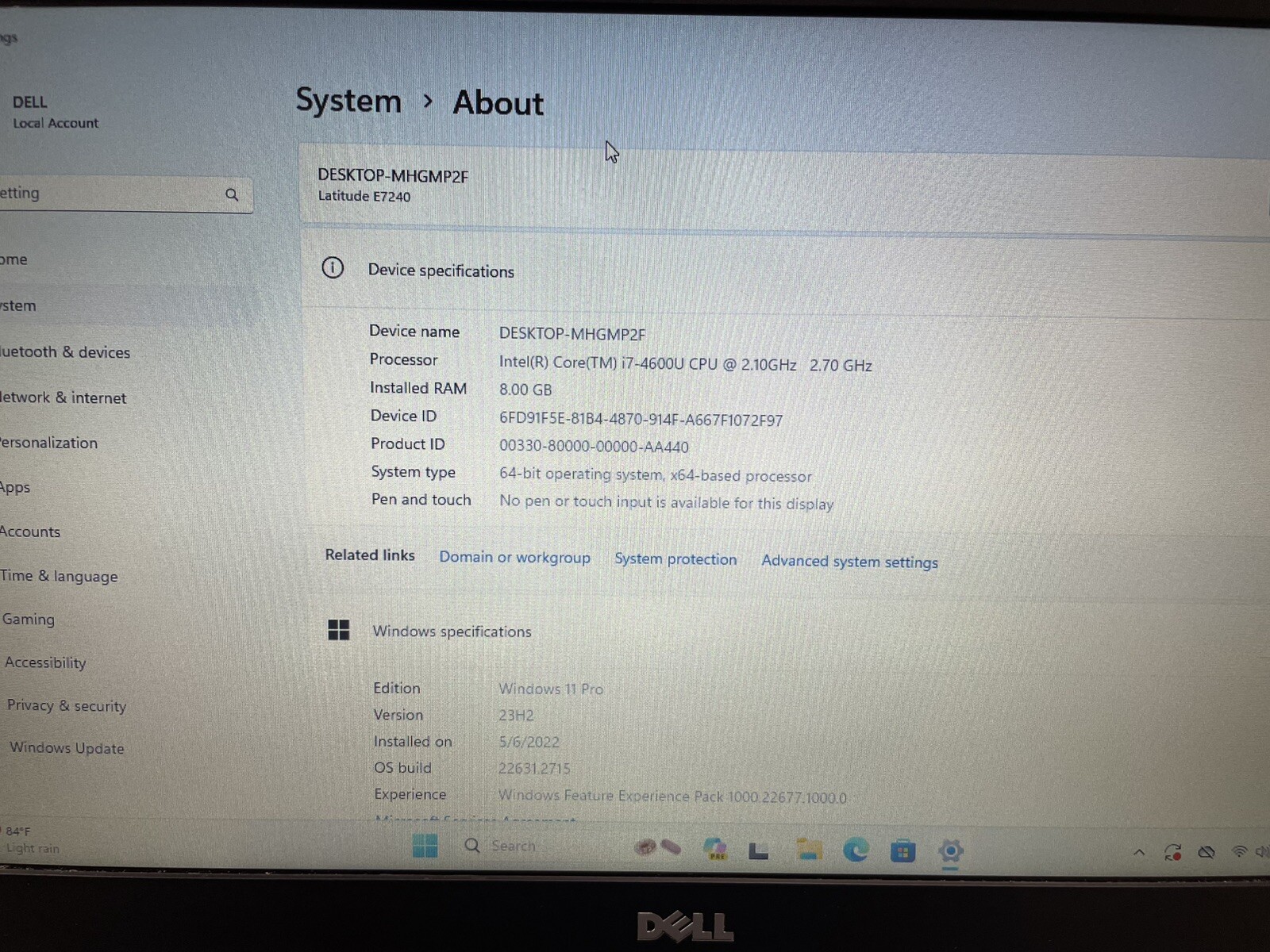The image size is (1270, 952).
Task: Click the Find a setting field
Action: (125, 194)
